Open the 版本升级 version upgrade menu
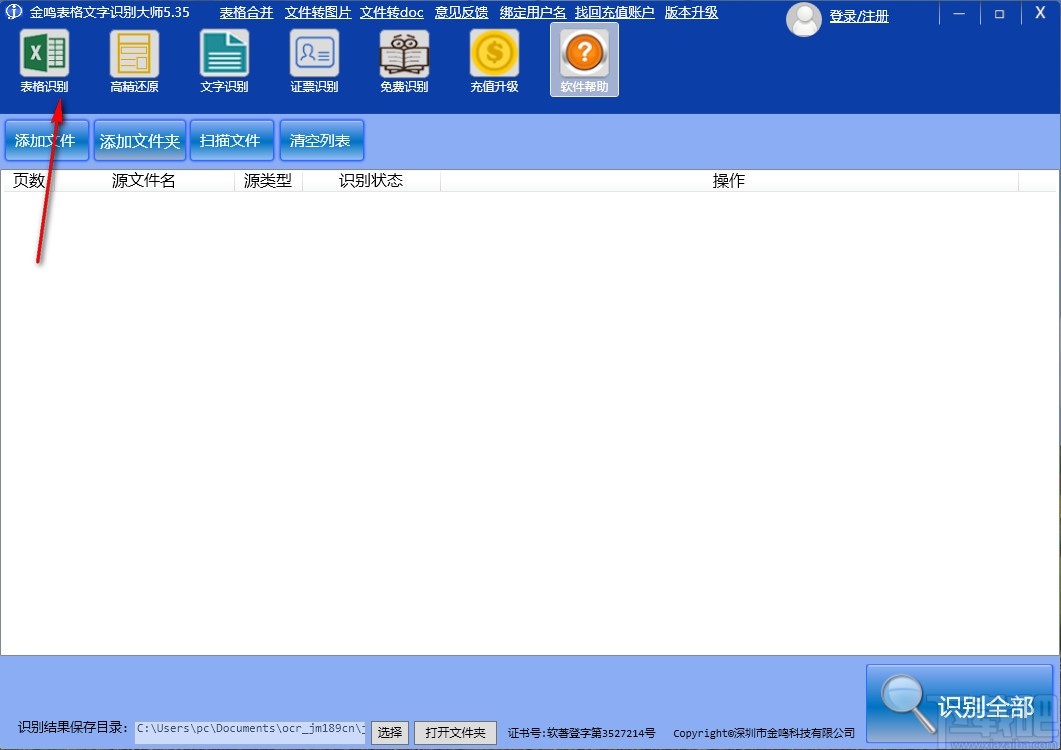 tap(691, 12)
